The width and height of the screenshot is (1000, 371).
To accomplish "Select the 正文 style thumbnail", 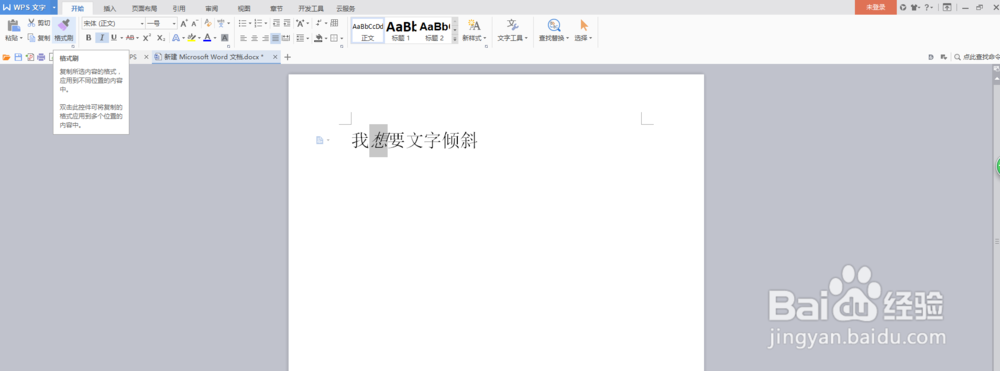I will tap(368, 30).
